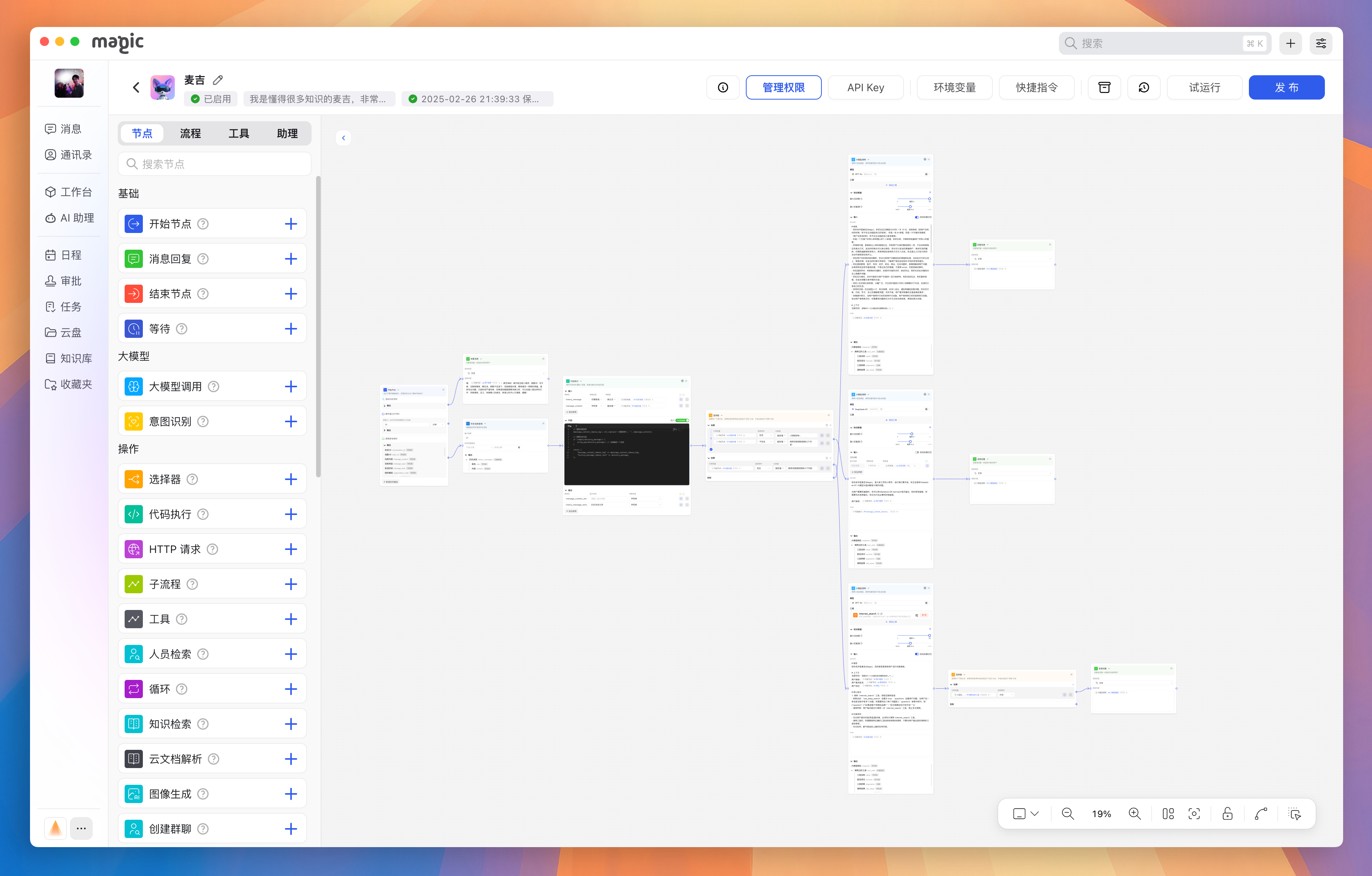Viewport: 1372px width, 876px height.
Task: Switch to the 工具 tab
Action: click(239, 133)
